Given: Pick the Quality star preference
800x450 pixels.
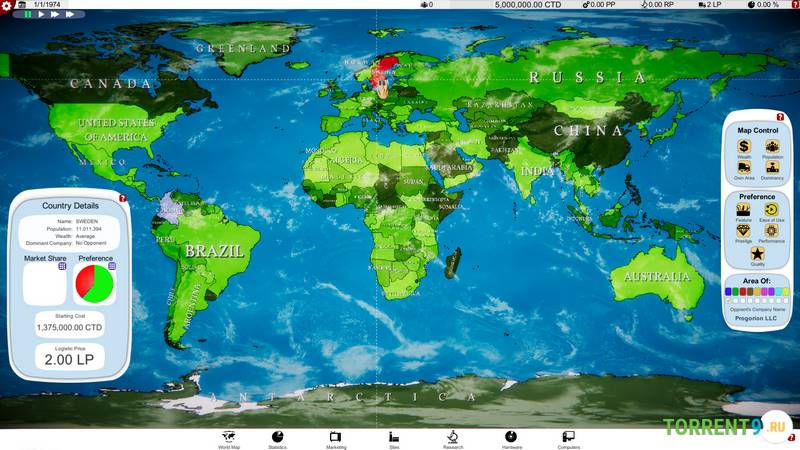Looking at the screenshot, I should coord(757,254).
